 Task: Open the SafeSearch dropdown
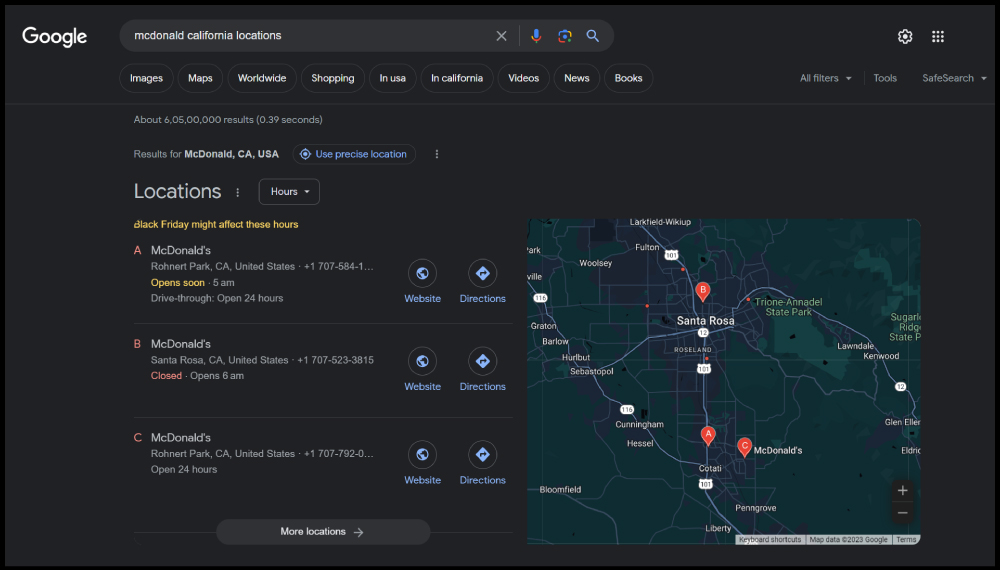(x=954, y=78)
